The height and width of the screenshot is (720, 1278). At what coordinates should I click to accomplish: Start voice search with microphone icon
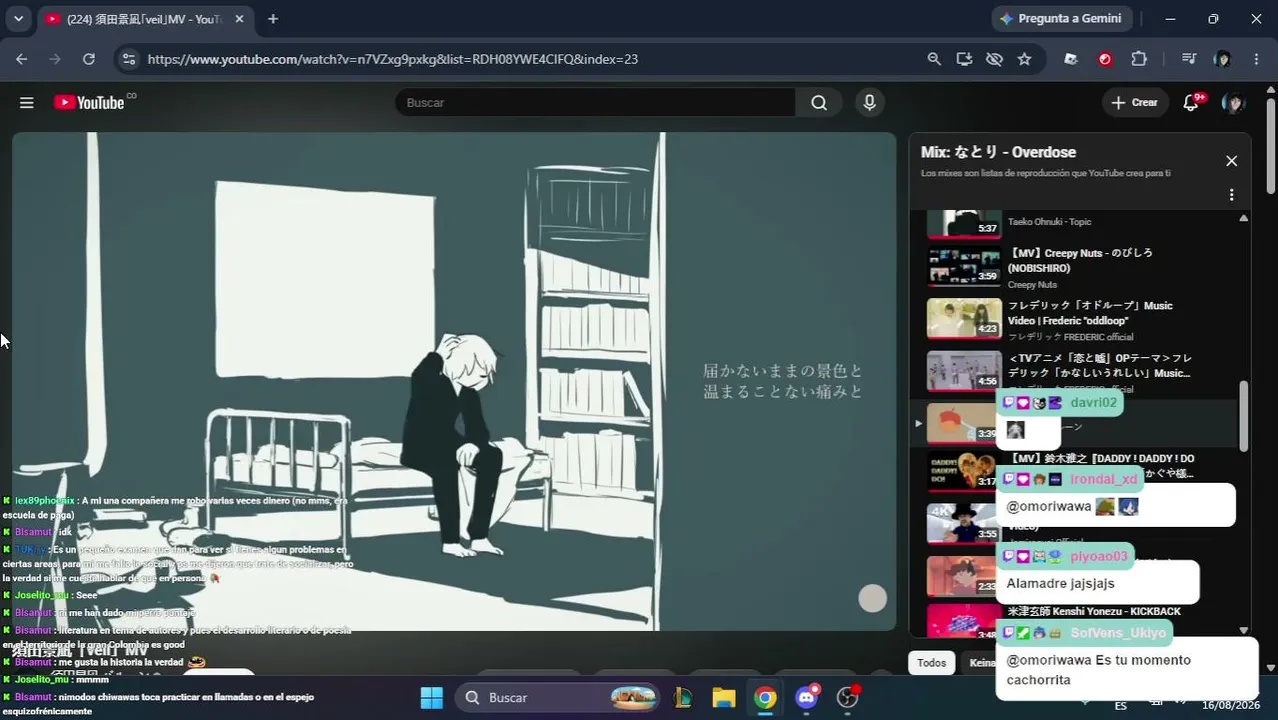coord(869,102)
